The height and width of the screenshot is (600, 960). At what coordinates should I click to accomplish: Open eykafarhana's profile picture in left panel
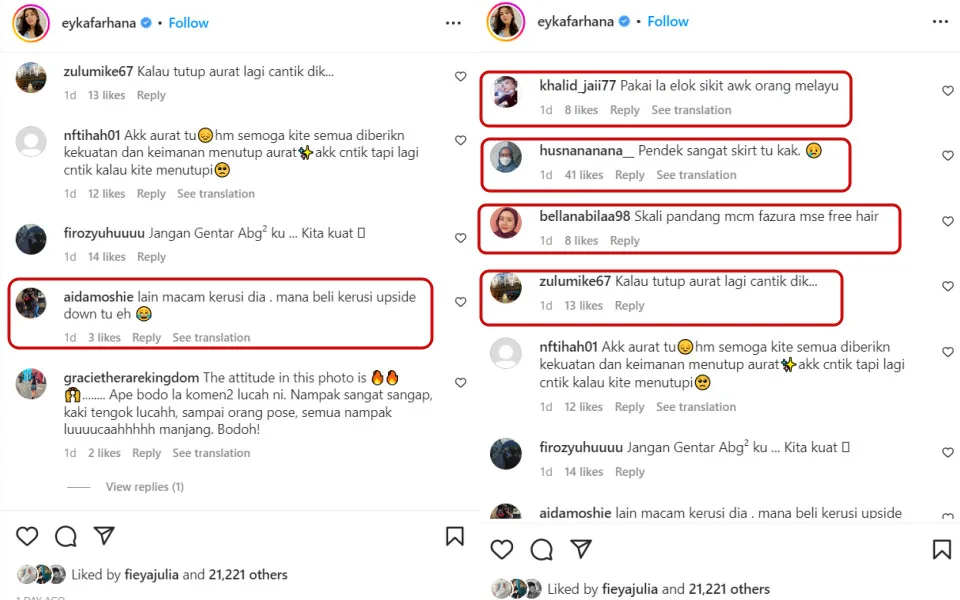tap(31, 22)
